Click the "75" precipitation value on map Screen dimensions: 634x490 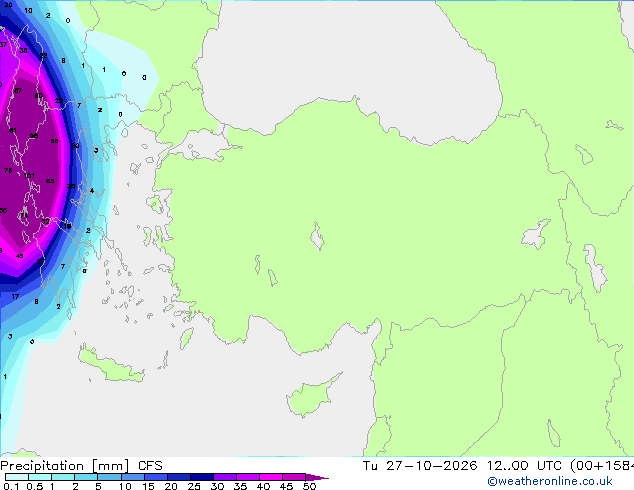[x=8, y=171]
